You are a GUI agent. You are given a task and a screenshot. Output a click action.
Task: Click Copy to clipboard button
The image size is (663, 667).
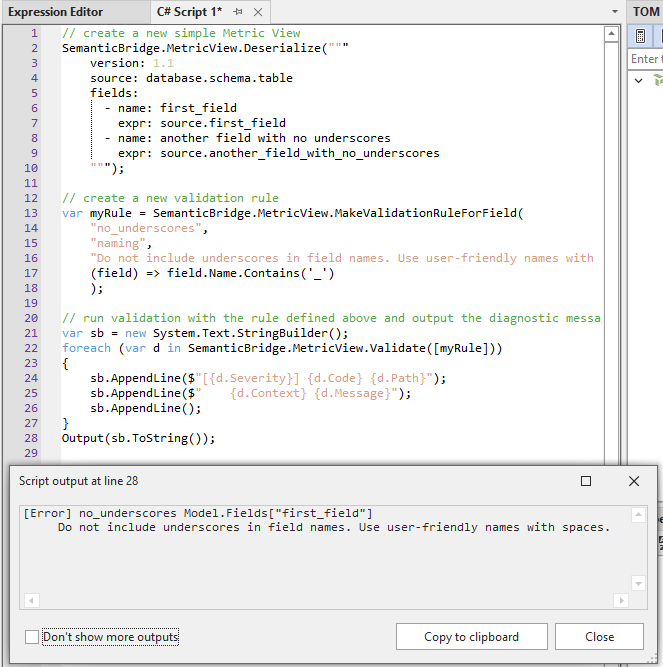[472, 637]
